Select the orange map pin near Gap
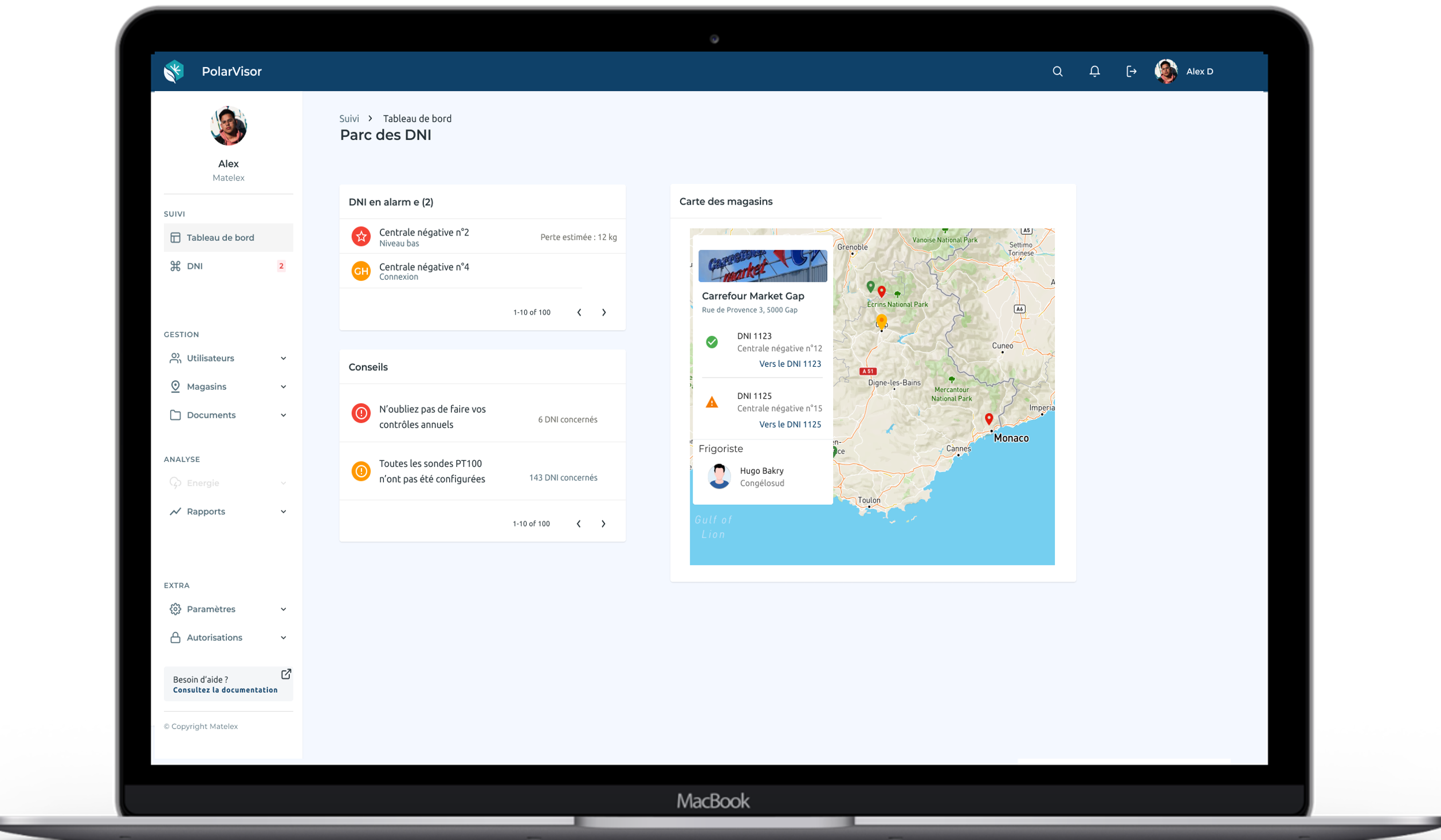The height and width of the screenshot is (840, 1441). tap(881, 321)
